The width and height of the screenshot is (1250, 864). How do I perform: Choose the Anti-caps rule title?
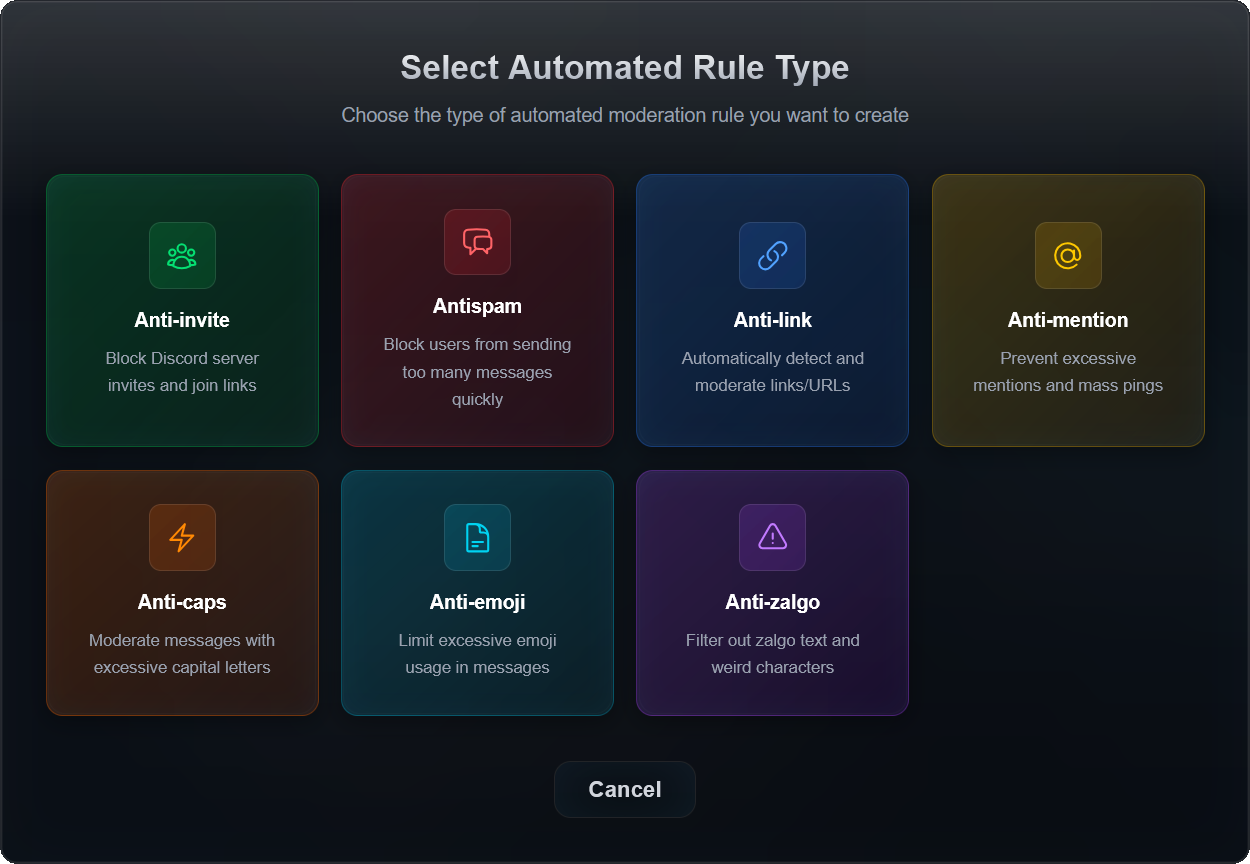coord(182,602)
